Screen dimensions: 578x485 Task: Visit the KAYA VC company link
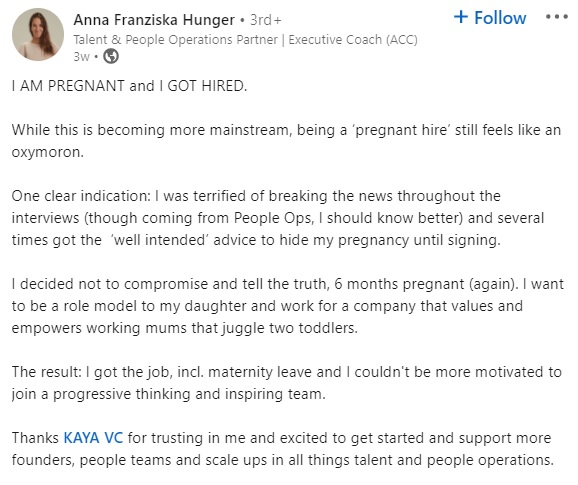(x=93, y=438)
